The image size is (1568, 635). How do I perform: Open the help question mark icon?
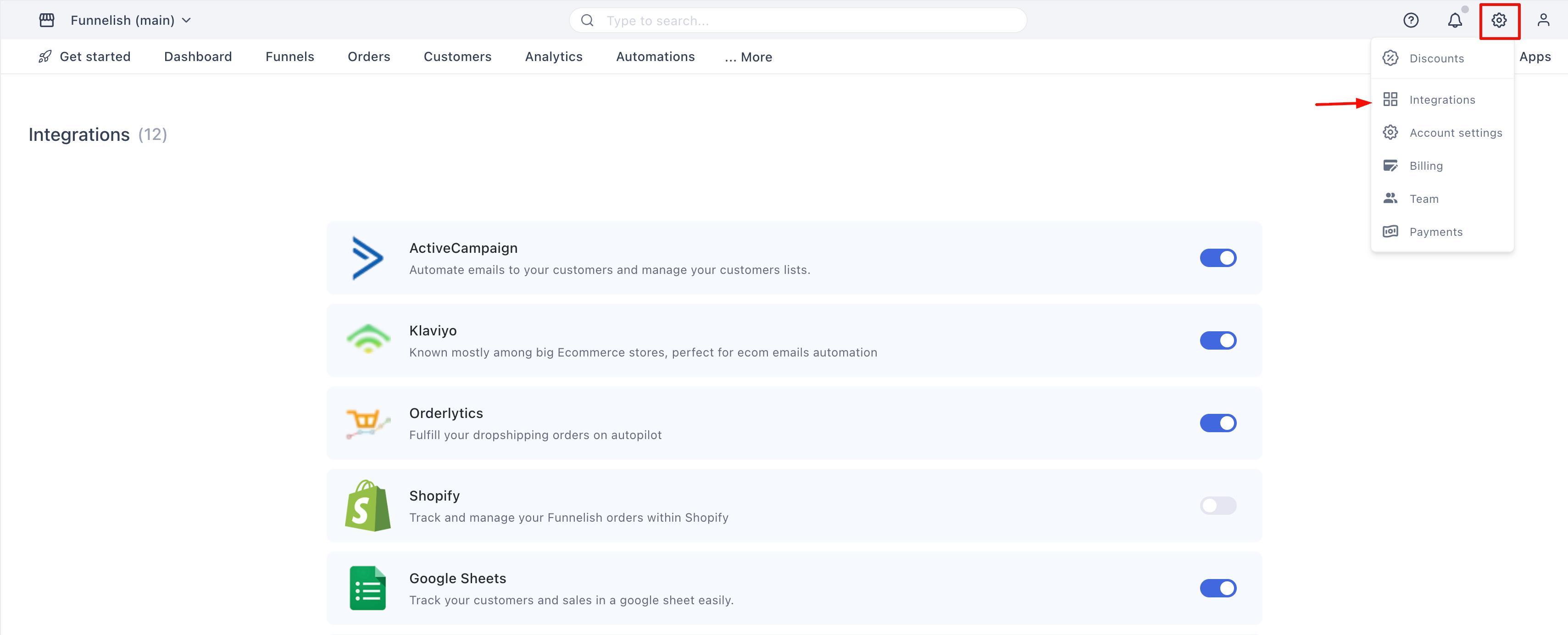pos(1410,21)
